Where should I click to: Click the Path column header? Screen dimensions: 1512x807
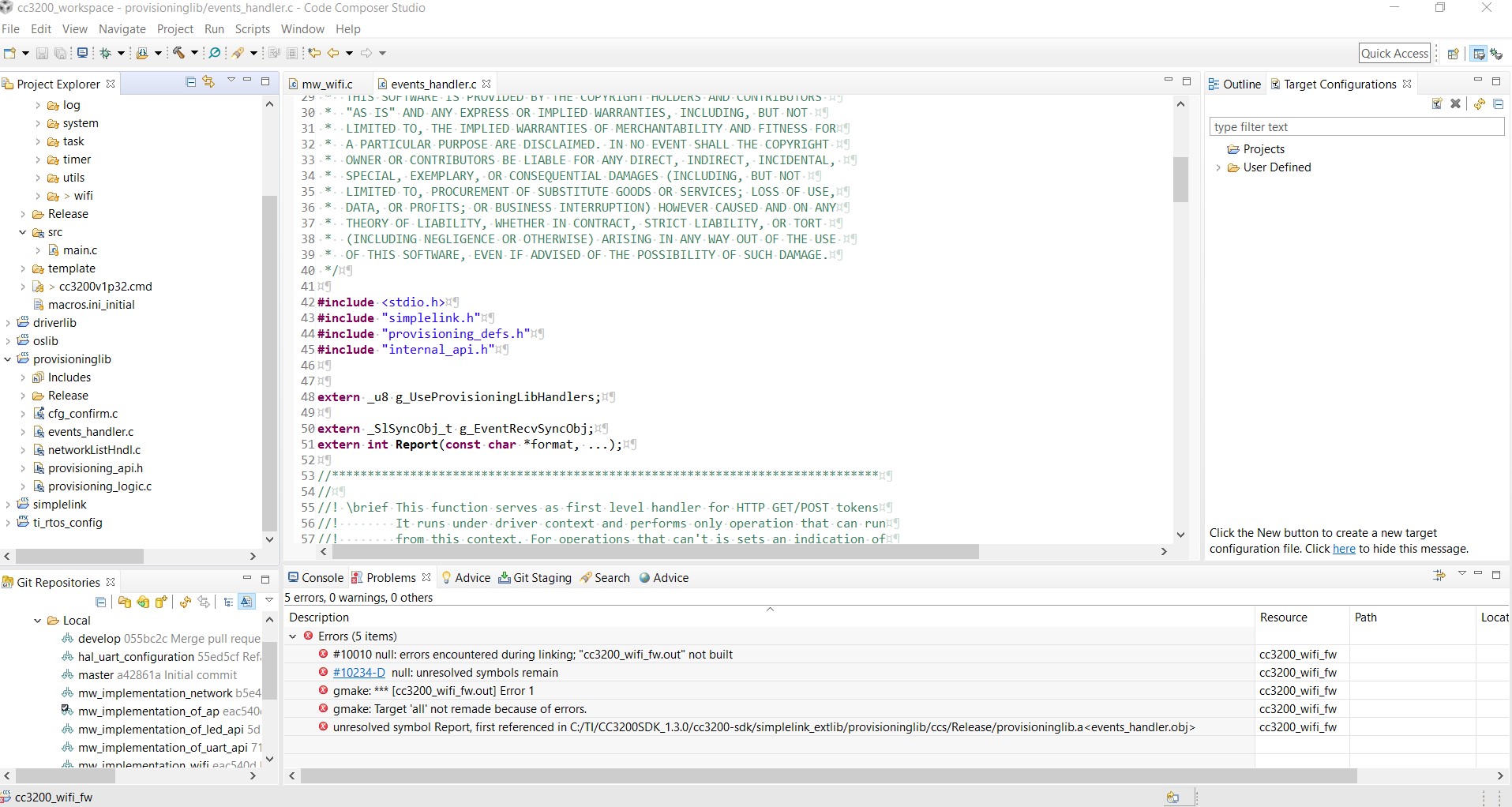click(x=1413, y=617)
